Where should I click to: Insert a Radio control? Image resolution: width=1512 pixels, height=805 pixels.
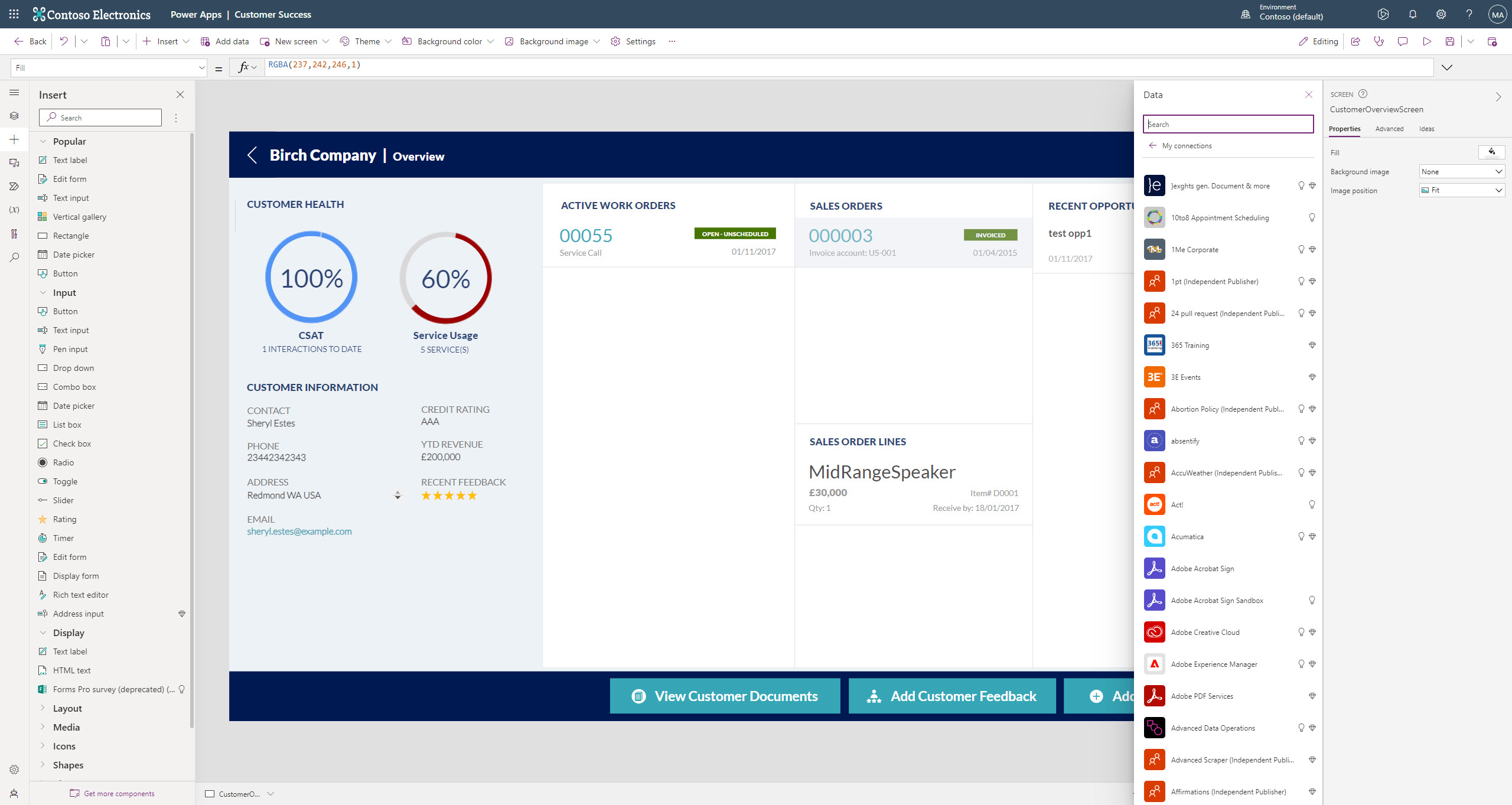[63, 462]
